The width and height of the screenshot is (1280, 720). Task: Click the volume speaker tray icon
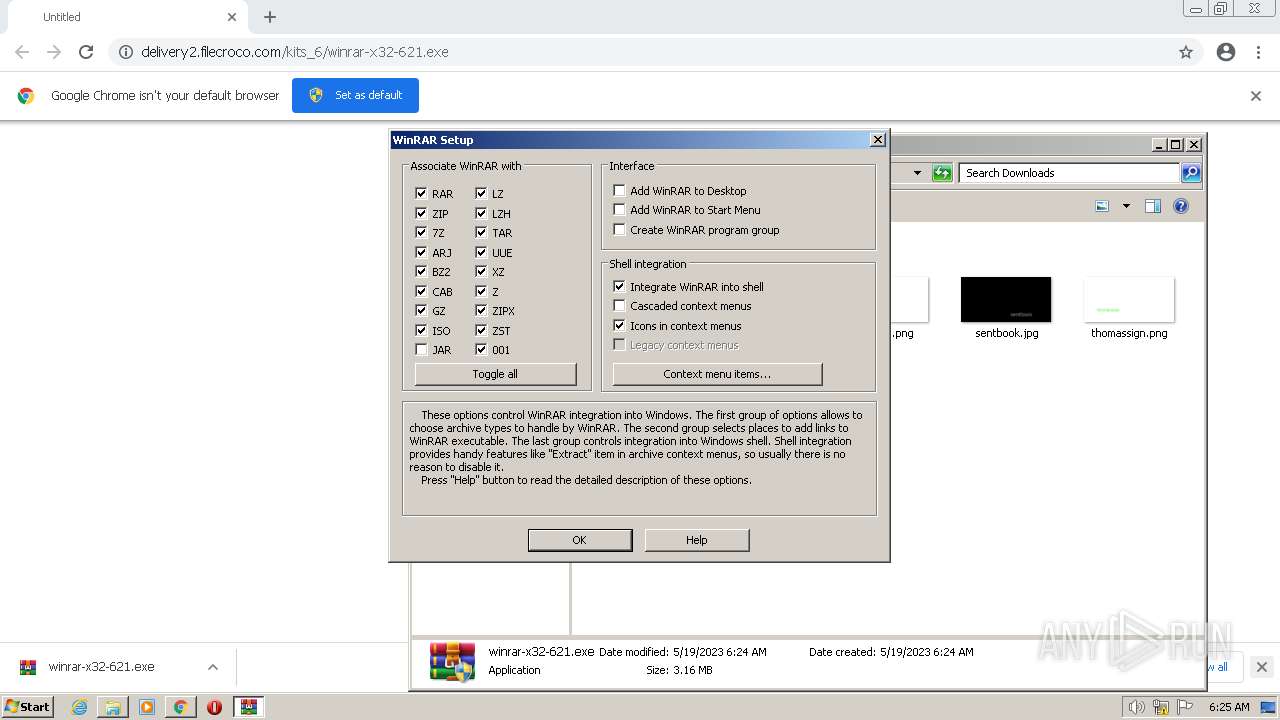click(x=1137, y=707)
